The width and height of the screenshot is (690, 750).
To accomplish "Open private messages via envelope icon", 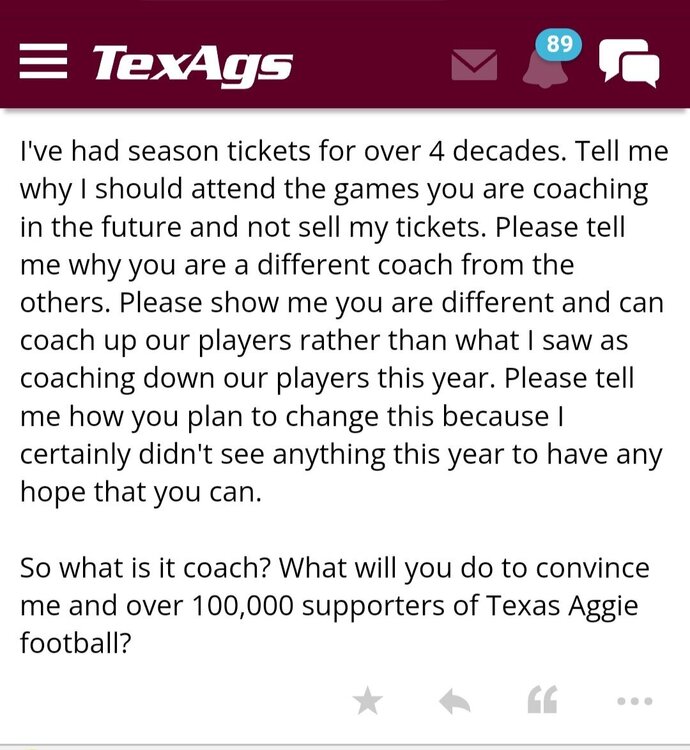I will pos(474,65).
